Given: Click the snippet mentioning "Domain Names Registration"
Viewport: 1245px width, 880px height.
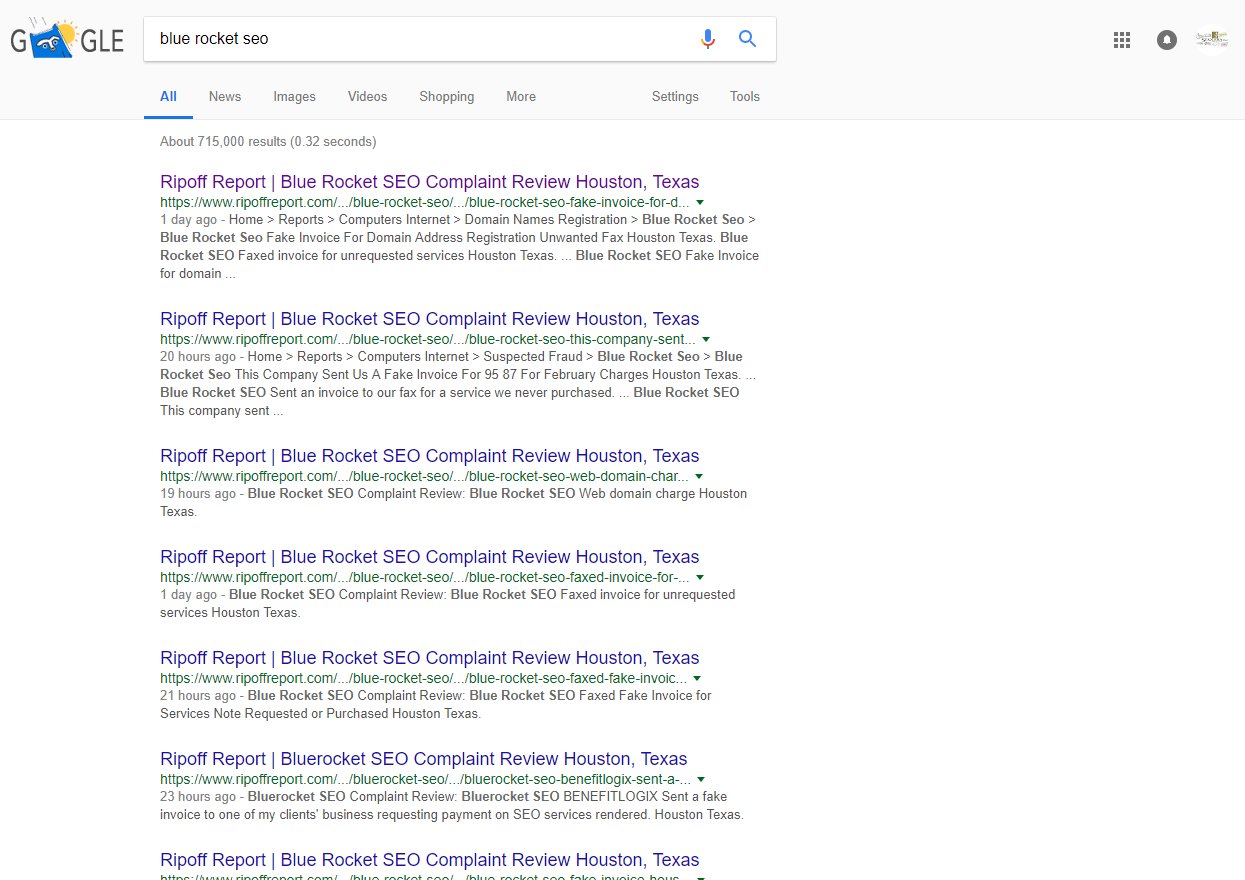Looking at the screenshot, I should pyautogui.click(x=459, y=247).
